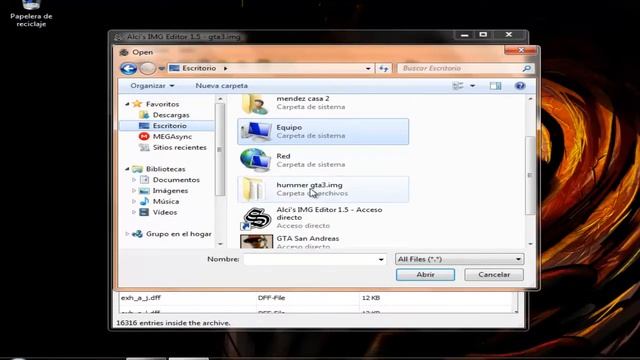Select exh_a_j.dff row in IMG Editor

(x=316, y=298)
